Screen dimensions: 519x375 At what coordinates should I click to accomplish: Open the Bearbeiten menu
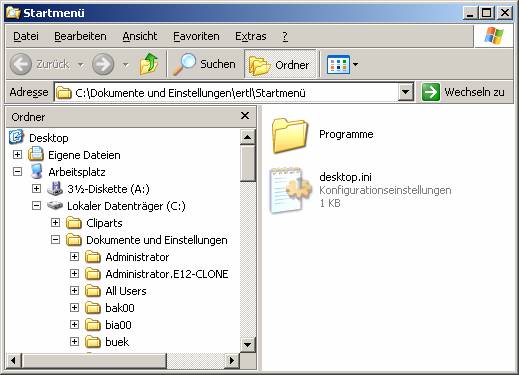[80, 36]
